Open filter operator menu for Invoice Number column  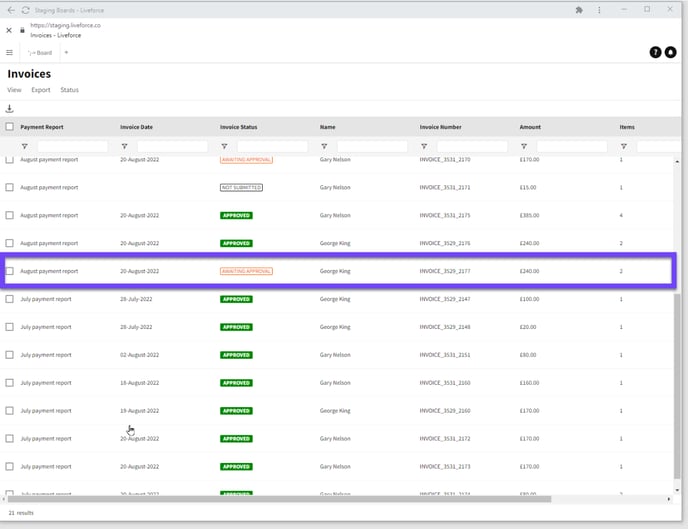click(424, 146)
